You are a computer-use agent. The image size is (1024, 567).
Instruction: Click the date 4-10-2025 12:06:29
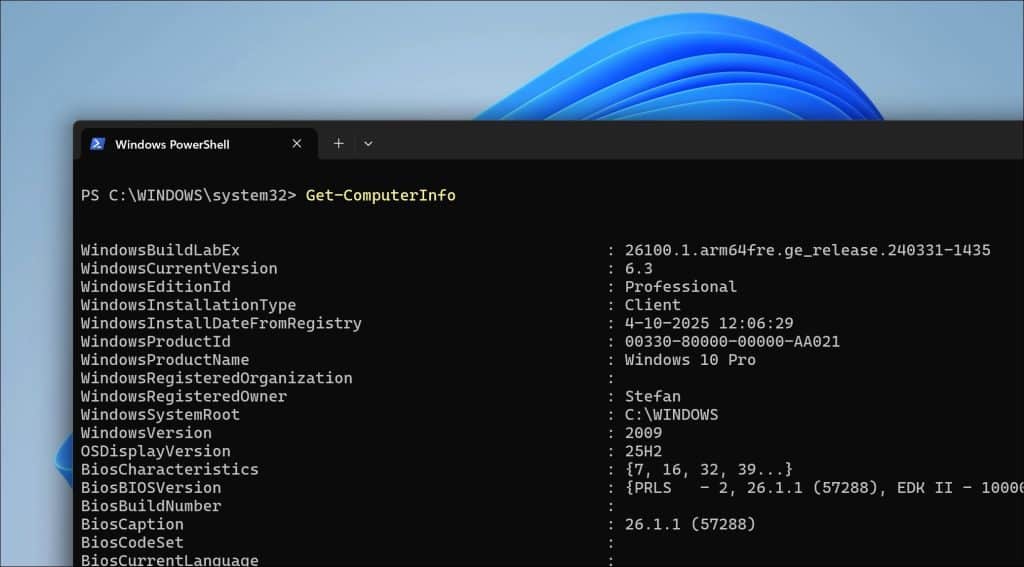(709, 323)
